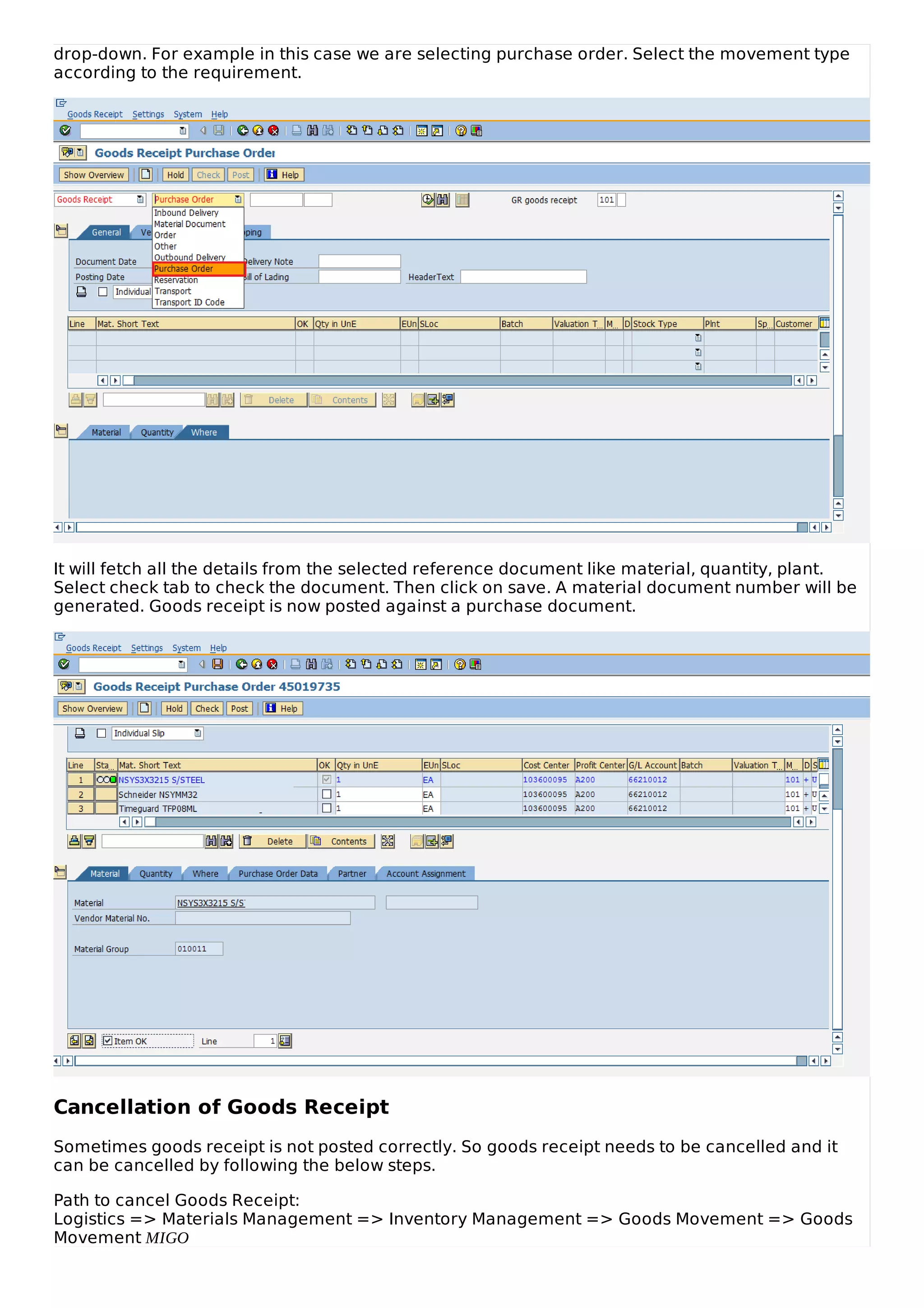Click the Post button in the 45019735 screen
Screen dimensions: 924x1308
coord(239,708)
